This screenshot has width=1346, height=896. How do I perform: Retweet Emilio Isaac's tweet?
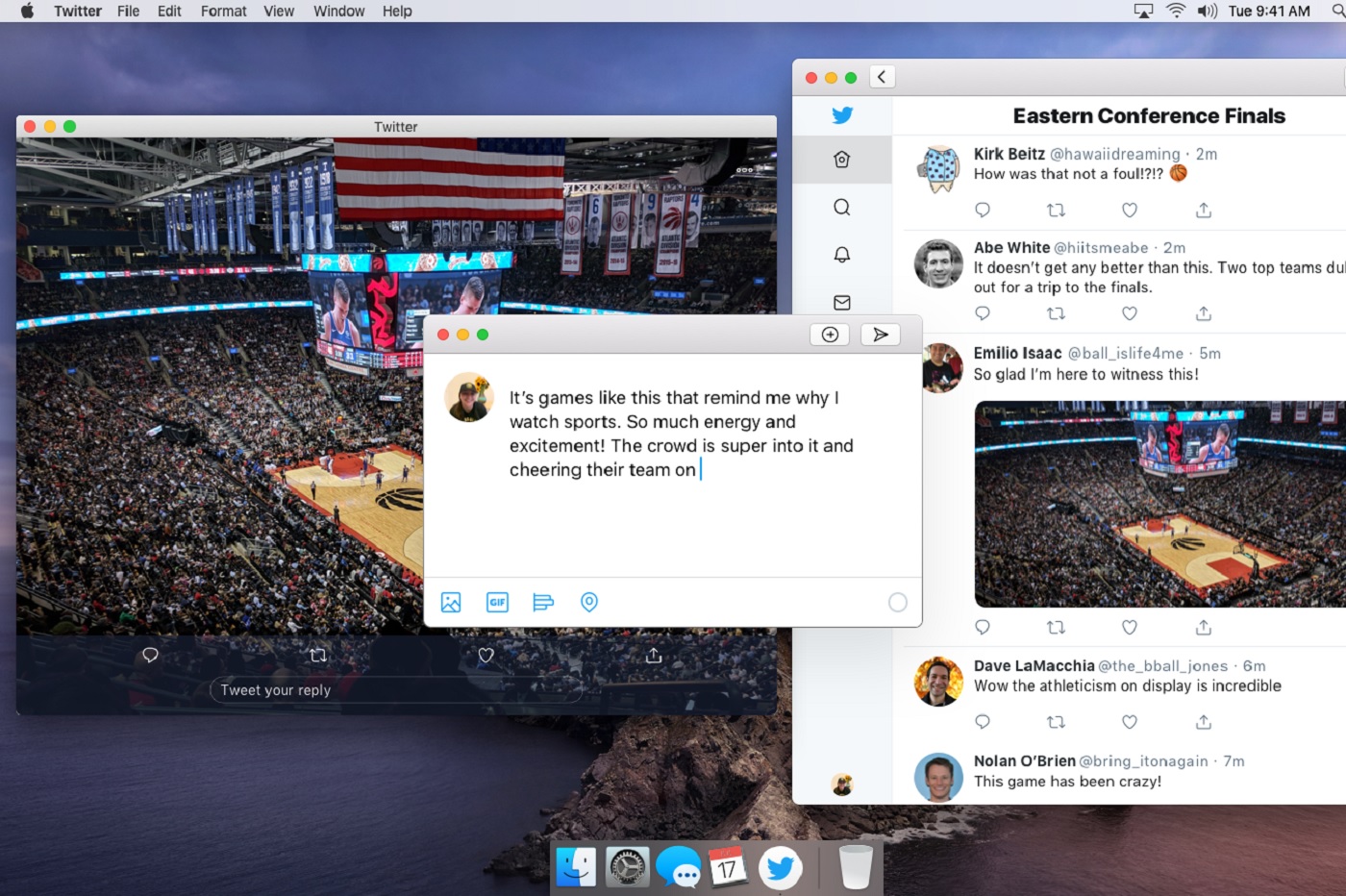(1056, 627)
